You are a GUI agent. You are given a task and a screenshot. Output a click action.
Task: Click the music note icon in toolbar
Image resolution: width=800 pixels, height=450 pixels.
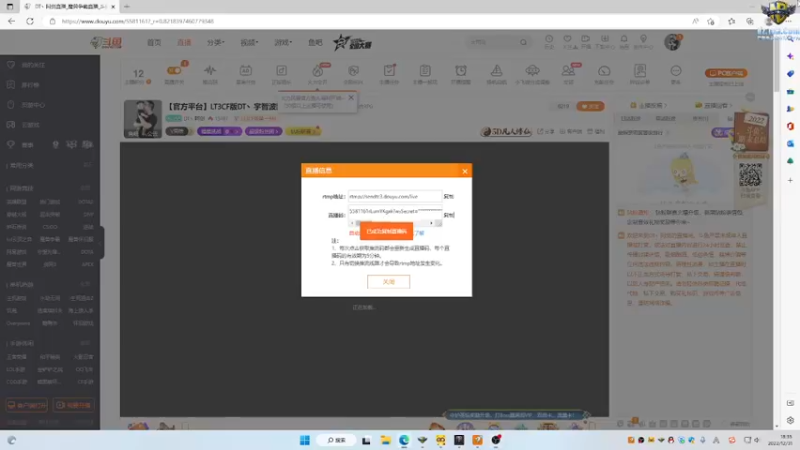(x=282, y=71)
